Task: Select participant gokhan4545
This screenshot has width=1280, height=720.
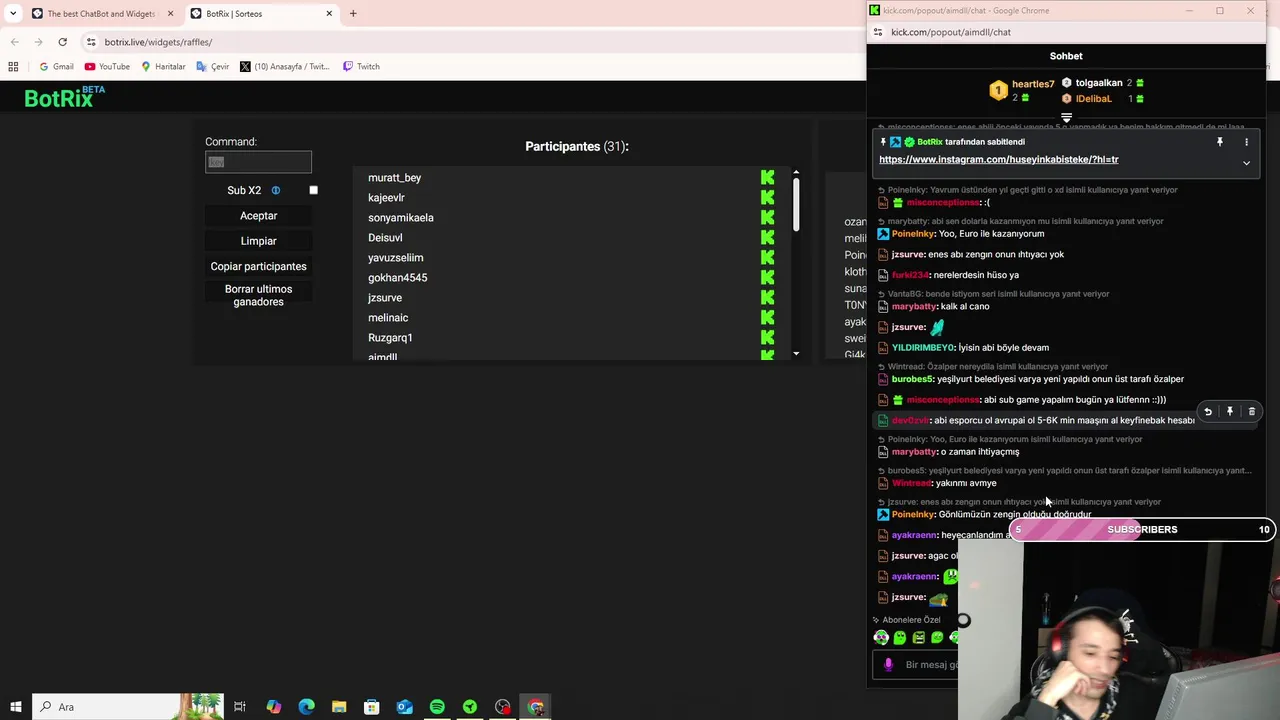Action: click(397, 278)
